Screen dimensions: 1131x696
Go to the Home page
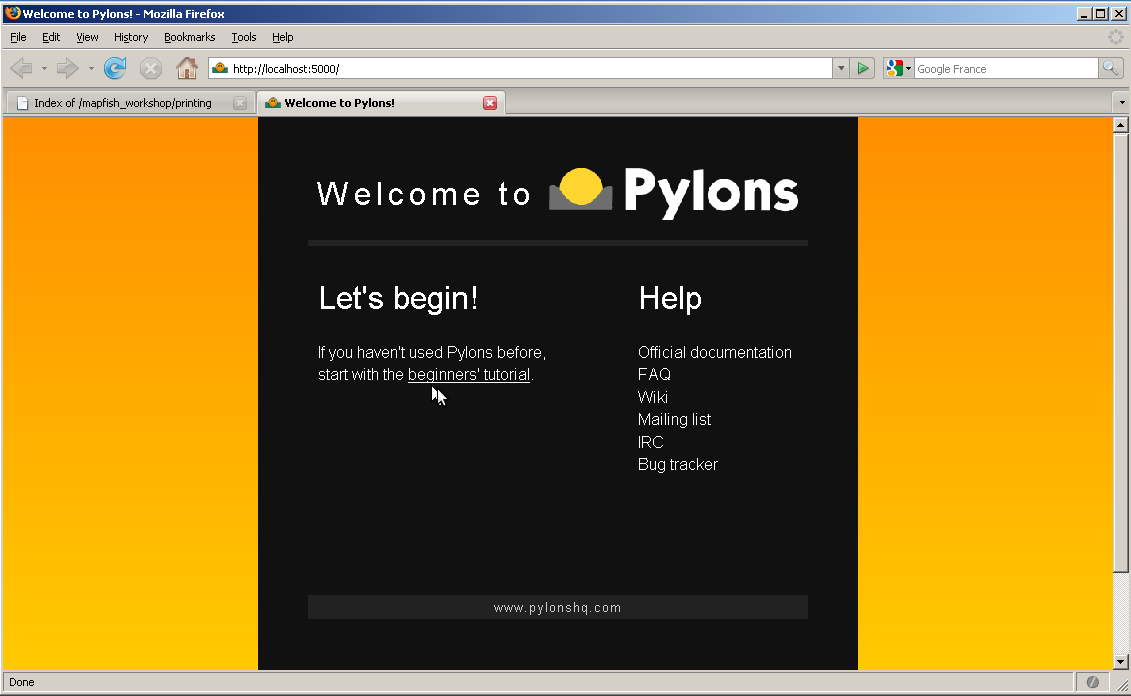click(x=187, y=69)
